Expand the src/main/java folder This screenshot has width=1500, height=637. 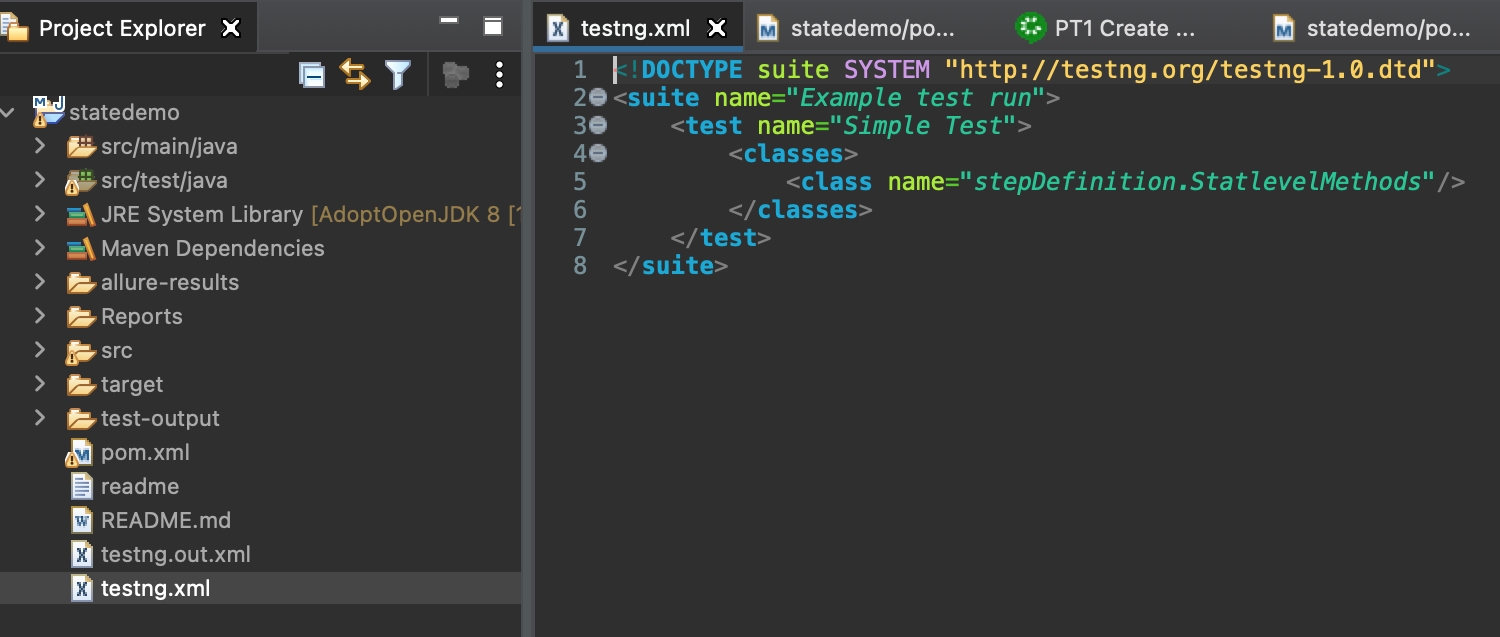[40, 147]
